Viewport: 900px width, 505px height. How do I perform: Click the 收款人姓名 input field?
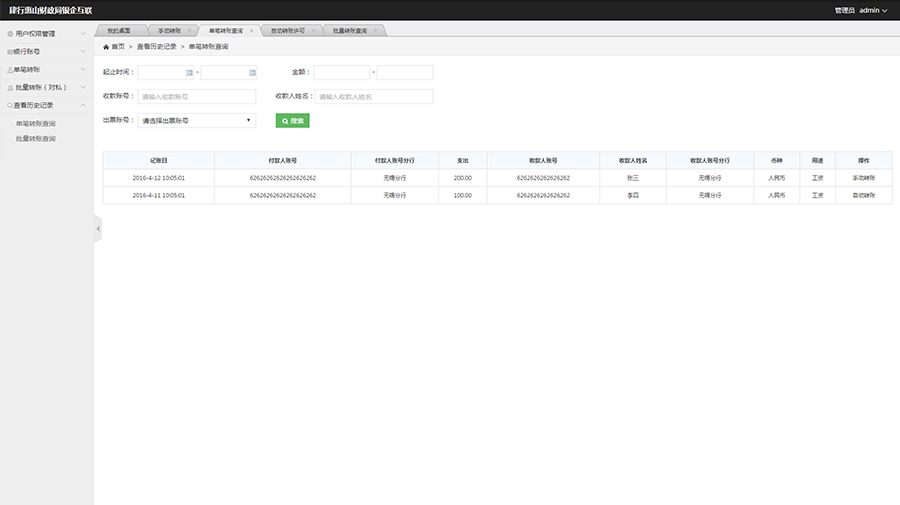point(374,97)
